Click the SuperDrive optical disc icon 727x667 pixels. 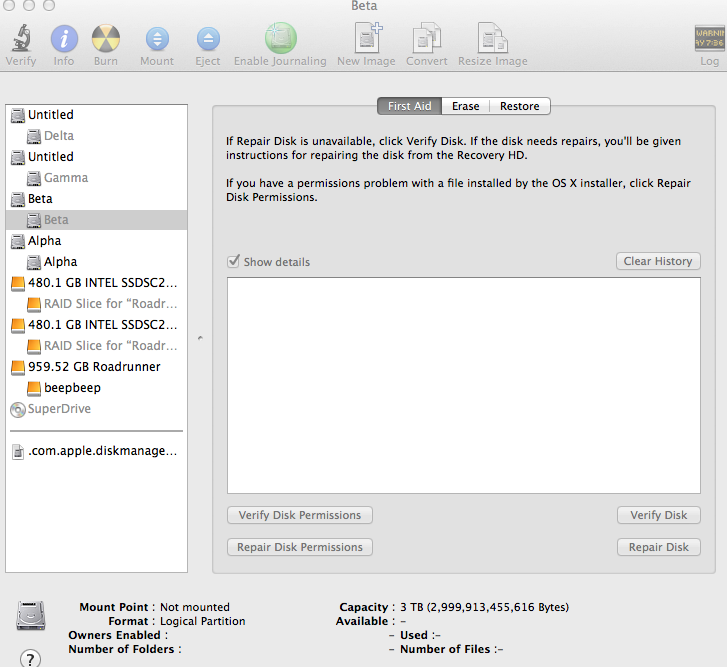18,410
